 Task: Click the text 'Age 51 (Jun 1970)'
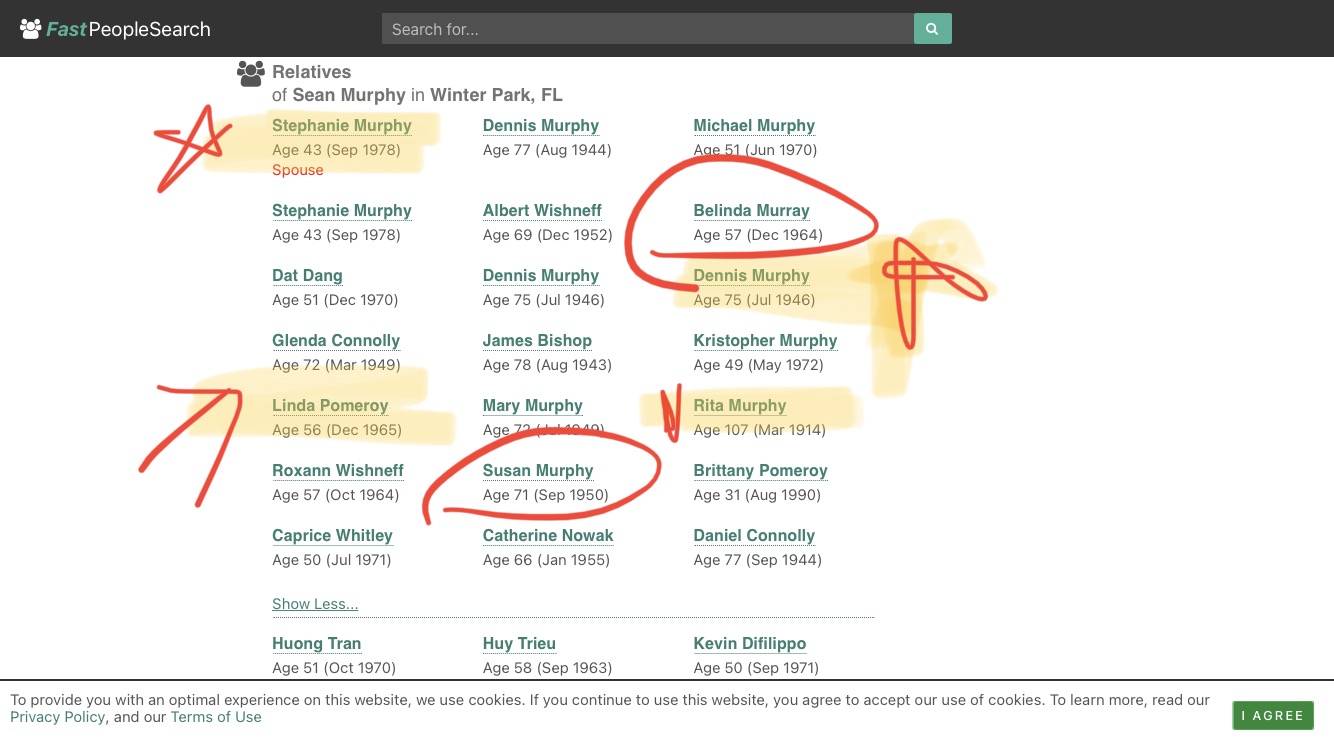(x=755, y=150)
